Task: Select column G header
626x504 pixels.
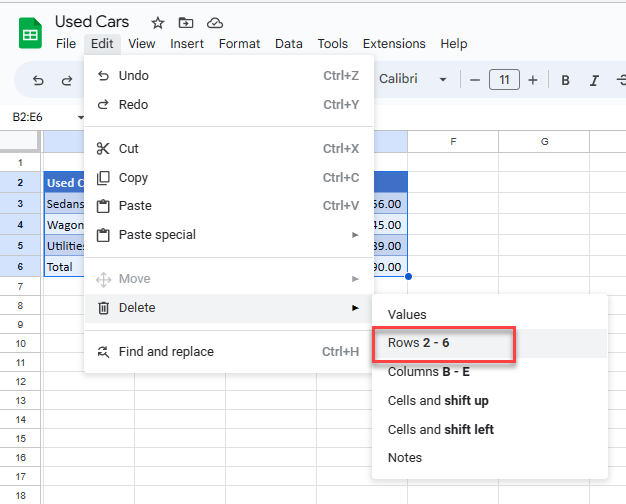Action: point(544,142)
